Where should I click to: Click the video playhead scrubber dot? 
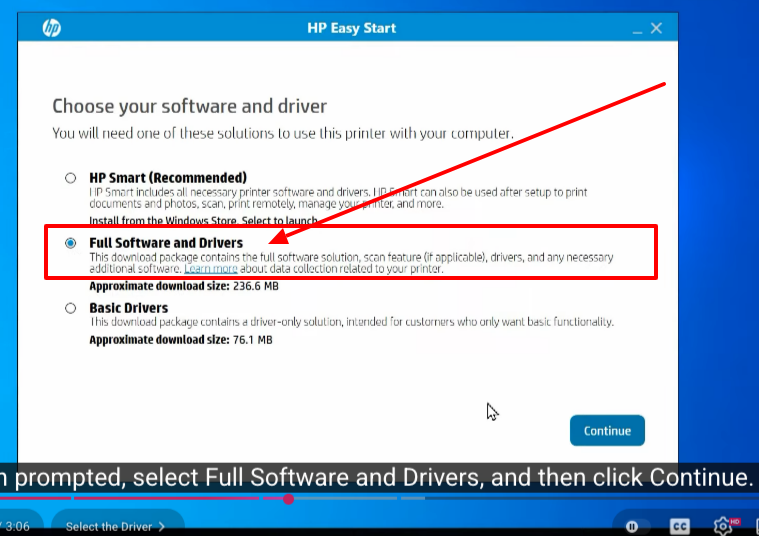point(288,499)
